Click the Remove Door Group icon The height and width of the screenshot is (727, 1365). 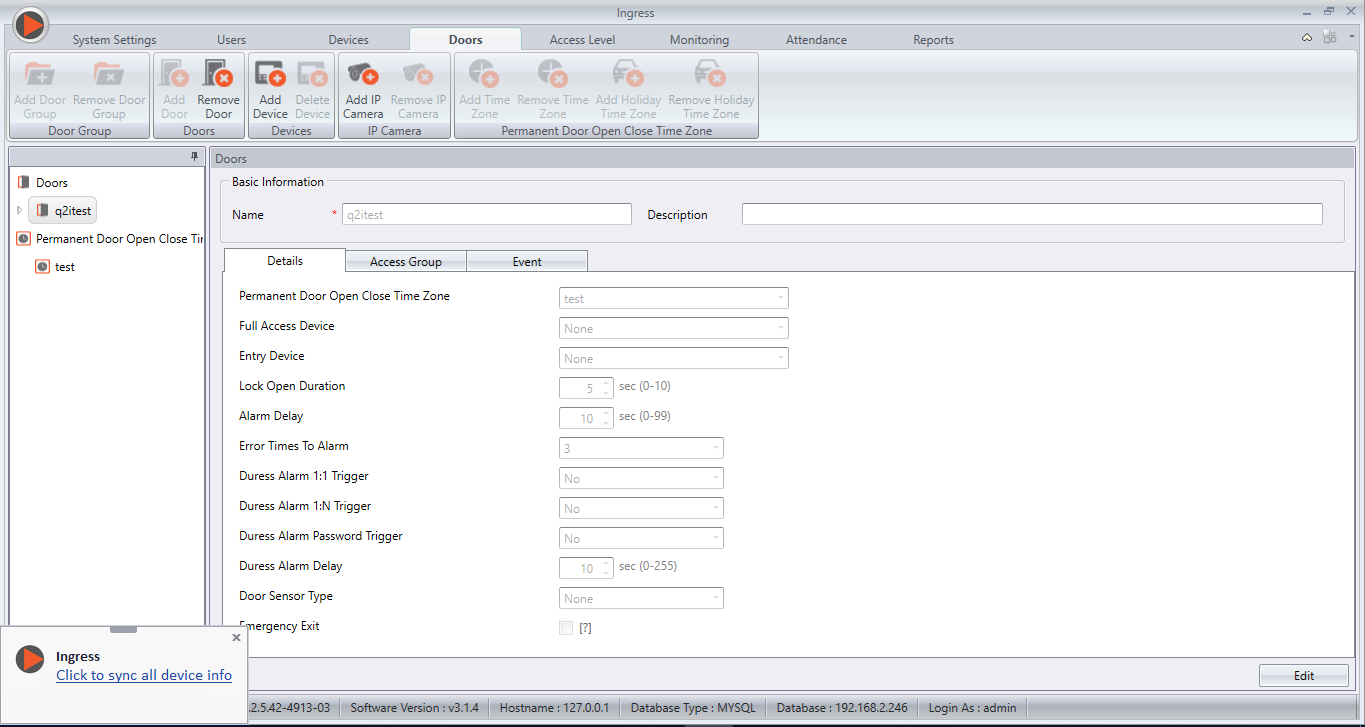pyautogui.click(x=109, y=75)
